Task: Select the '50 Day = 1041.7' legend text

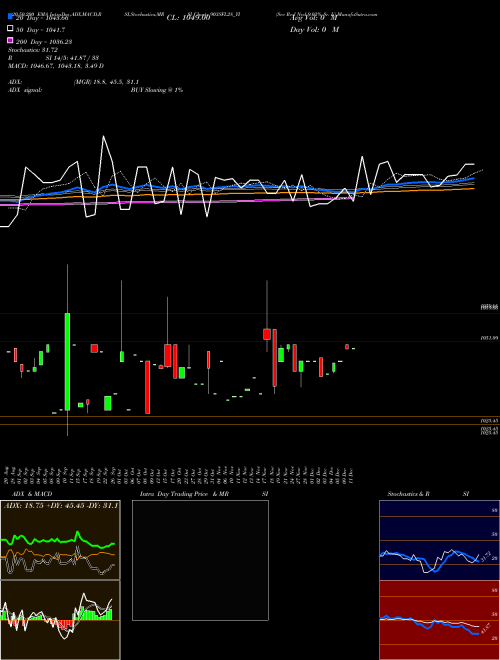Action: [x=40, y=30]
